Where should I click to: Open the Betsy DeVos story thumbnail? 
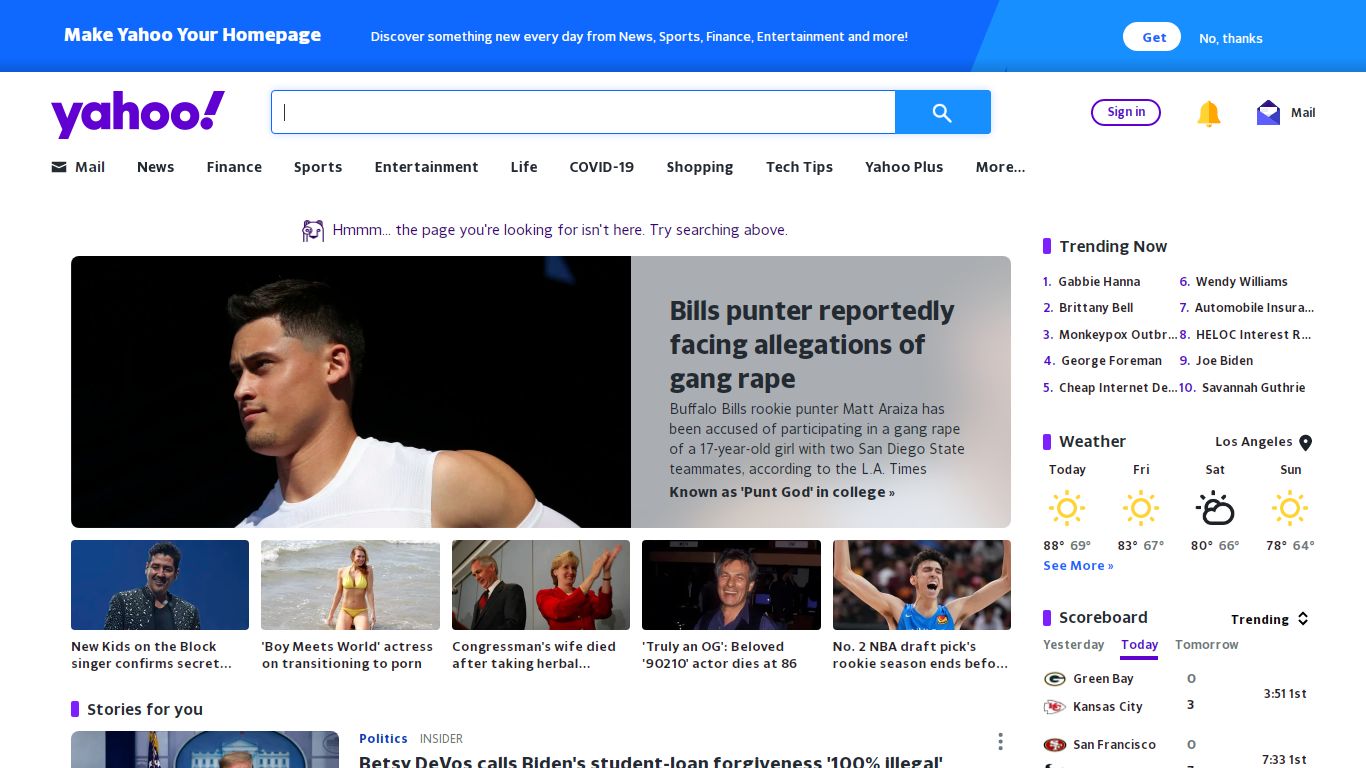(205, 750)
